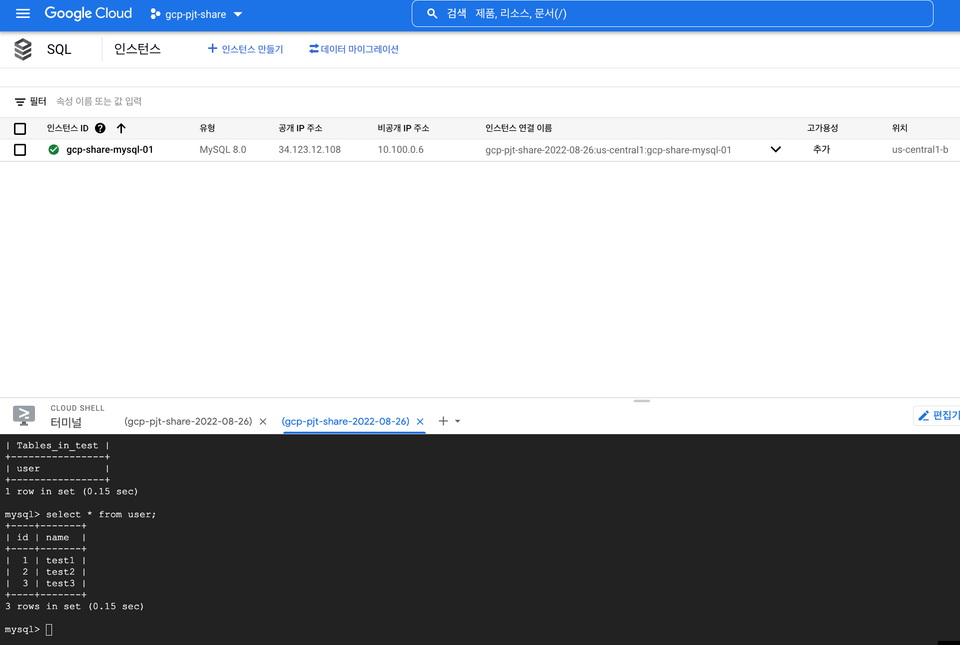Click the green running status icon

[x=54, y=149]
